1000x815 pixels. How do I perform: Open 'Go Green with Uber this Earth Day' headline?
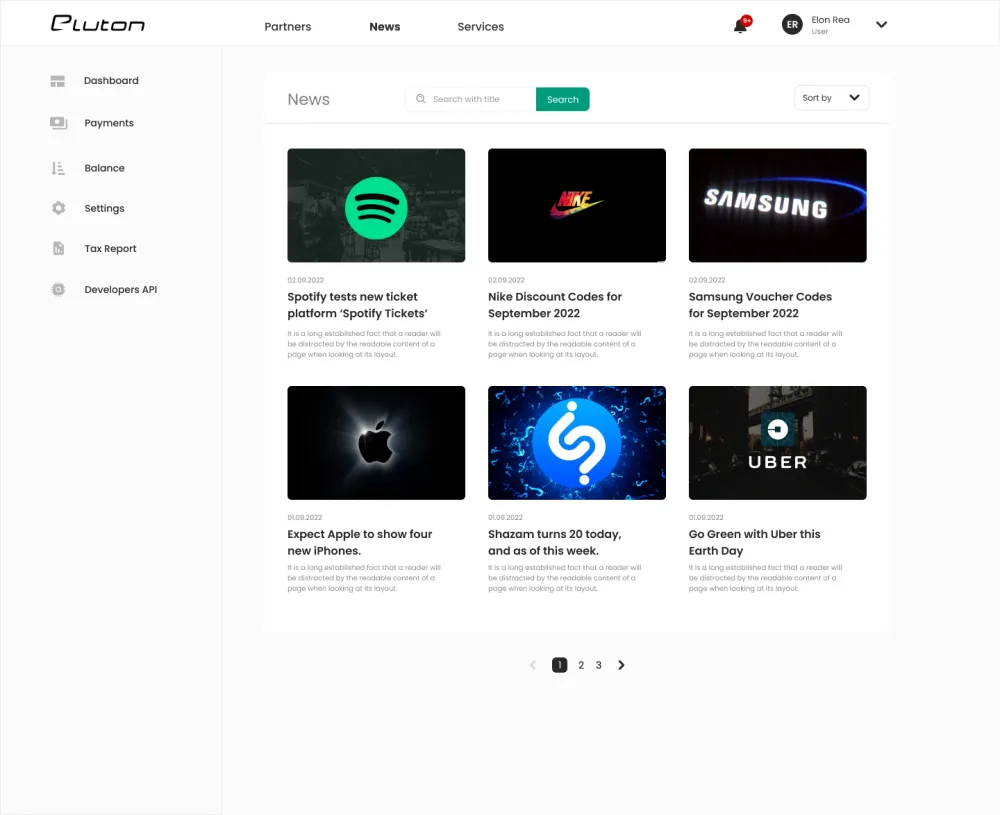pos(754,542)
